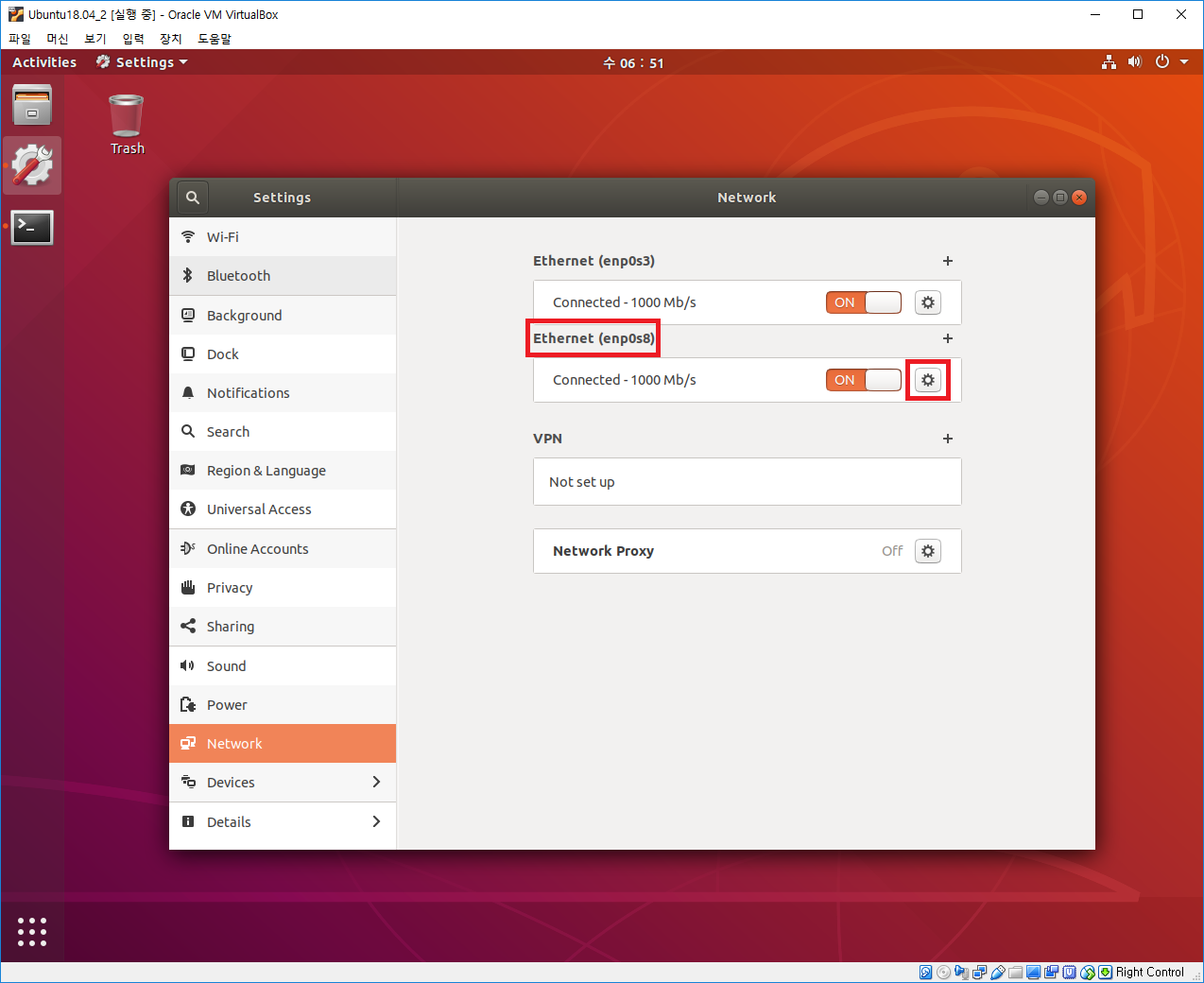Open Network Proxy gear settings
This screenshot has width=1204, height=983.
point(928,551)
